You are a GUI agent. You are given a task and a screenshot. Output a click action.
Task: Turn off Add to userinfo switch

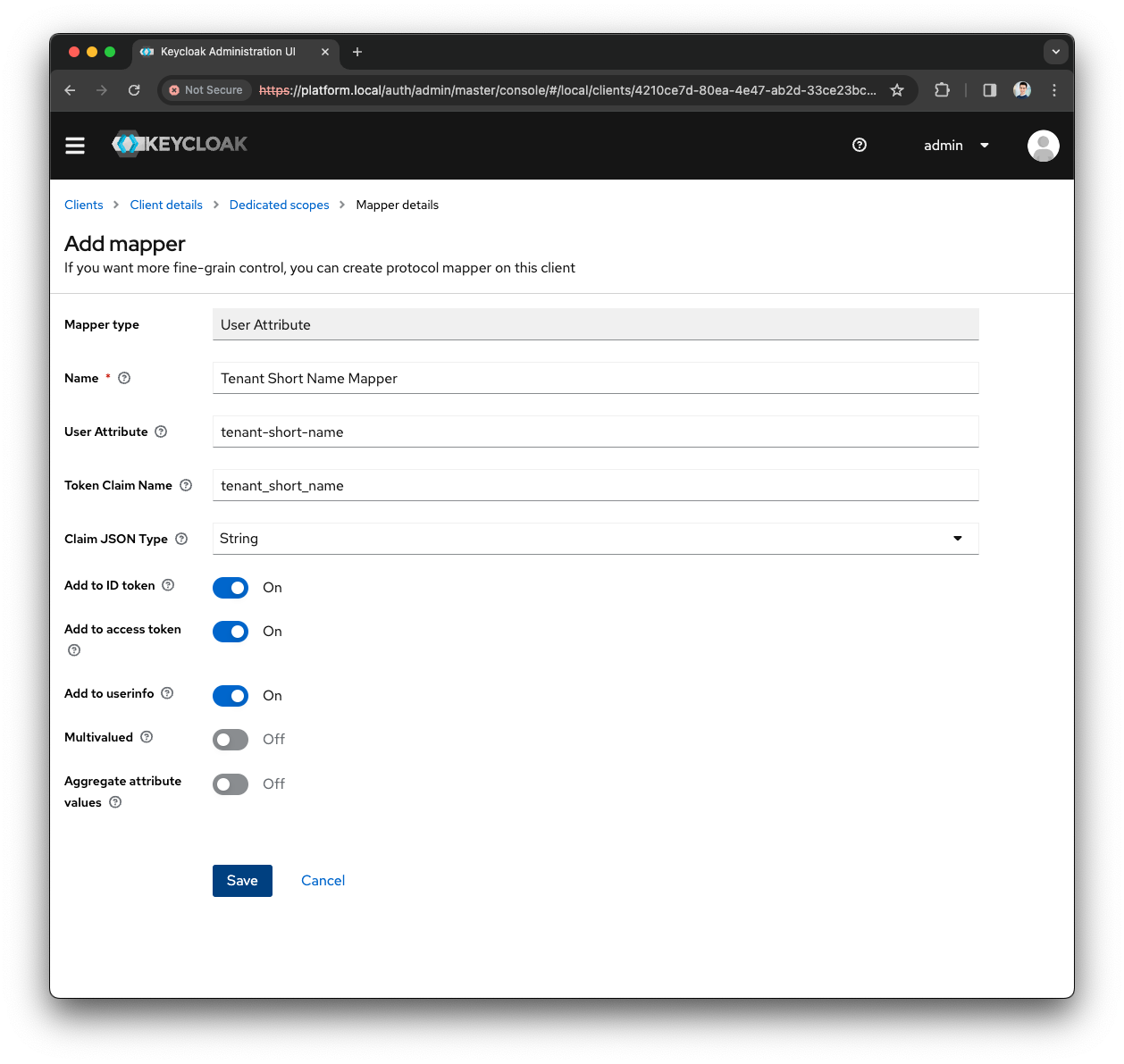coord(231,696)
